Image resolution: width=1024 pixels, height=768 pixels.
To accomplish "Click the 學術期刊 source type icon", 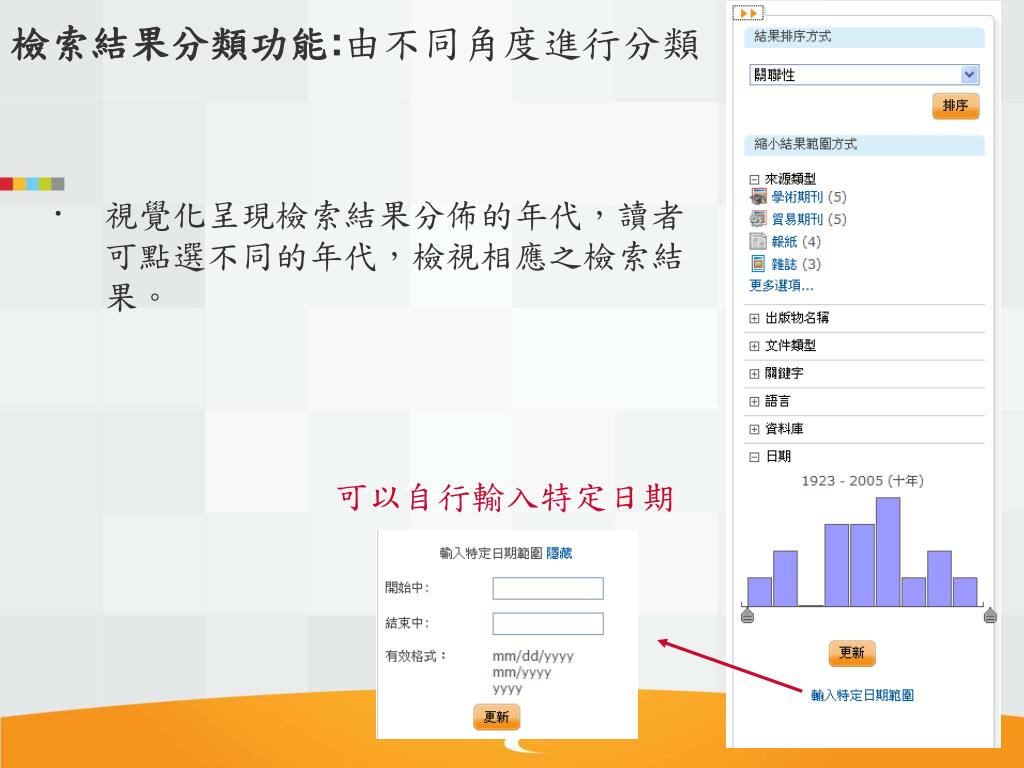I will pyautogui.click(x=758, y=197).
